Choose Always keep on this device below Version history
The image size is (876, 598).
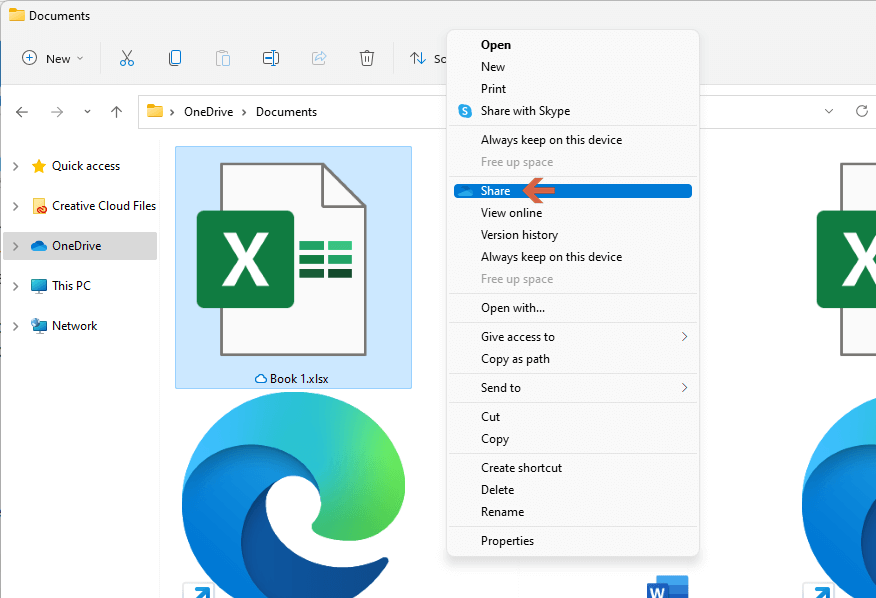click(x=573, y=257)
